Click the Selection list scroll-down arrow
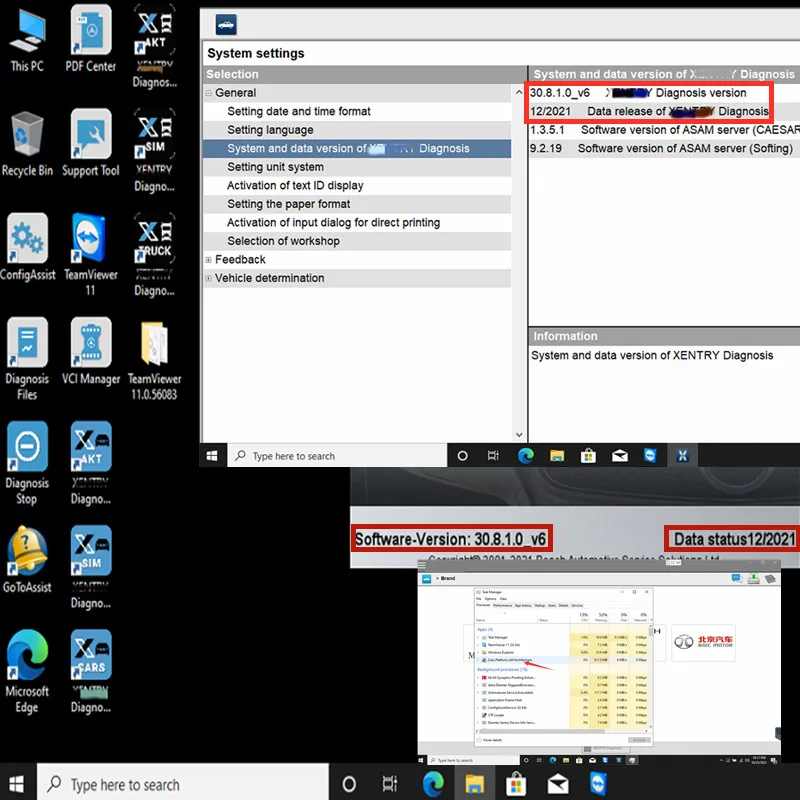Screen dimensions: 800x800 click(519, 435)
